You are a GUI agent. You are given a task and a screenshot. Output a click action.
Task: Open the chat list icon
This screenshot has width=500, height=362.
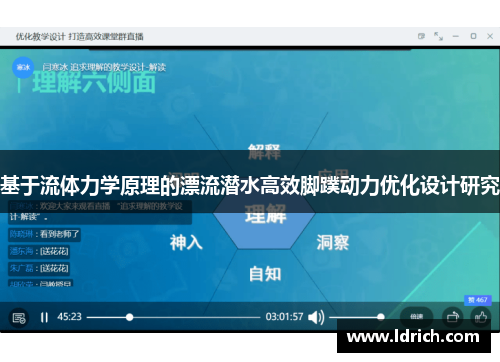(19, 318)
